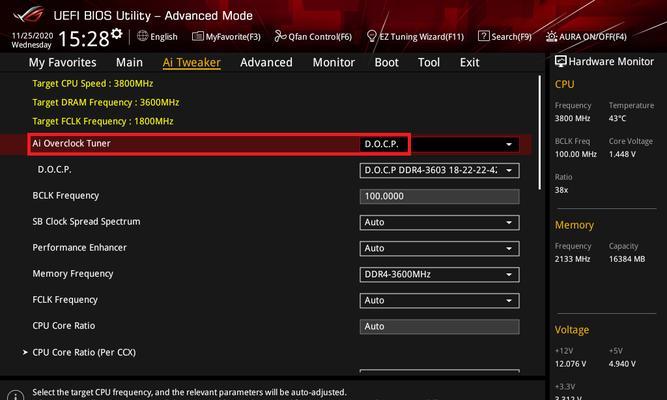Go to Monitor tab
This screenshot has height=400, width=667.
tap(334, 63)
